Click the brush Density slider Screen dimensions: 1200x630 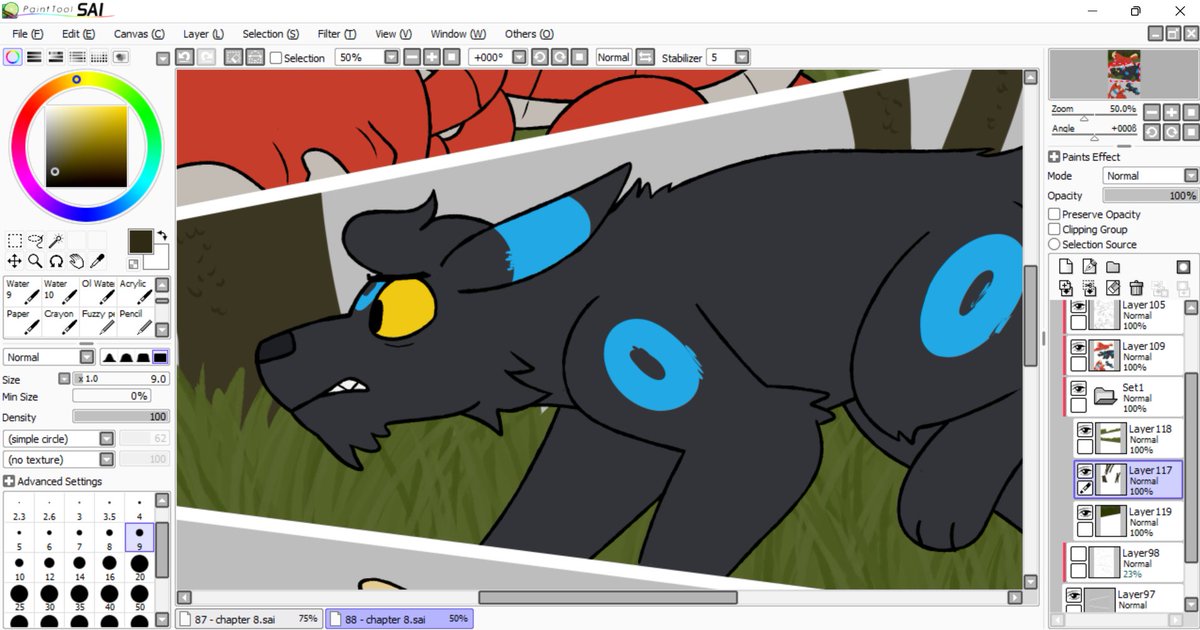(120, 417)
